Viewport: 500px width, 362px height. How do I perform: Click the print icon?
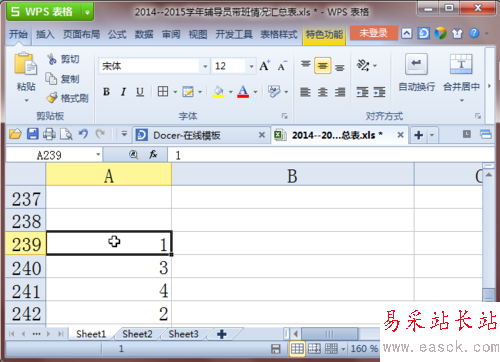pos(49,134)
